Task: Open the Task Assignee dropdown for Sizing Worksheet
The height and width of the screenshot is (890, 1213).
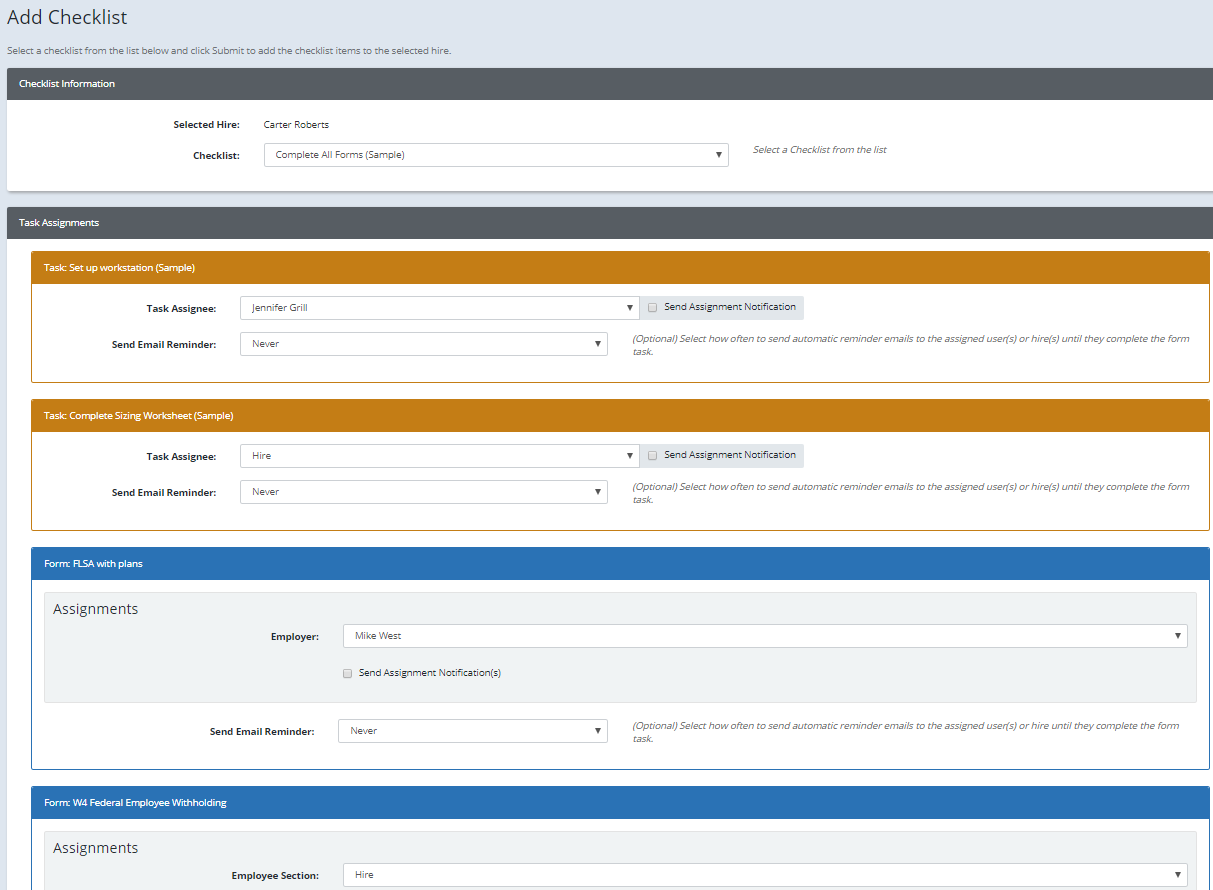Action: point(437,455)
